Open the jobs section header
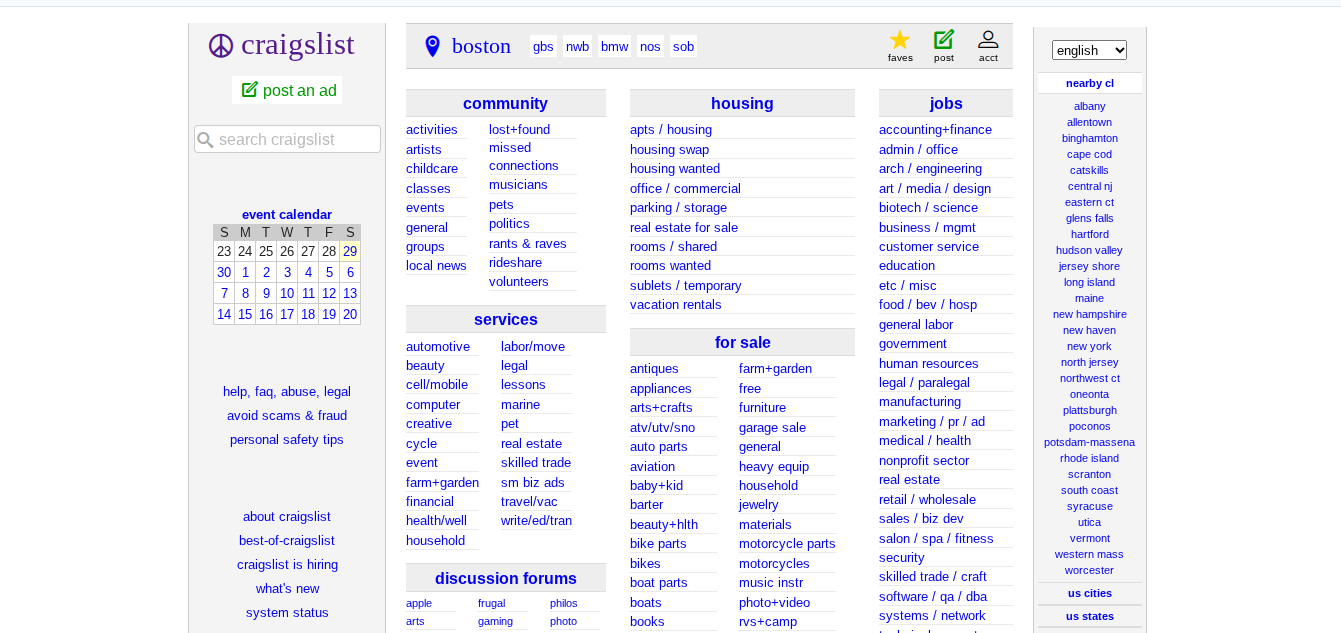This screenshot has width=1341, height=633. [945, 103]
